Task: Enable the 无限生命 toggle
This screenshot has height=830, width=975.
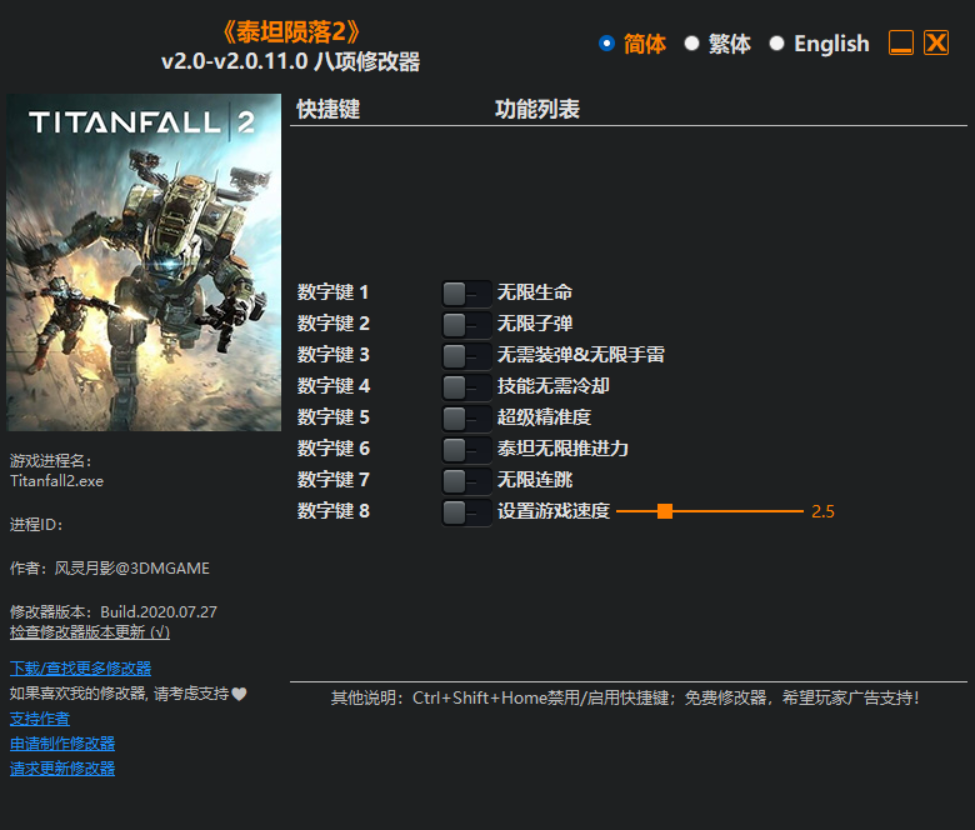Action: pos(465,293)
